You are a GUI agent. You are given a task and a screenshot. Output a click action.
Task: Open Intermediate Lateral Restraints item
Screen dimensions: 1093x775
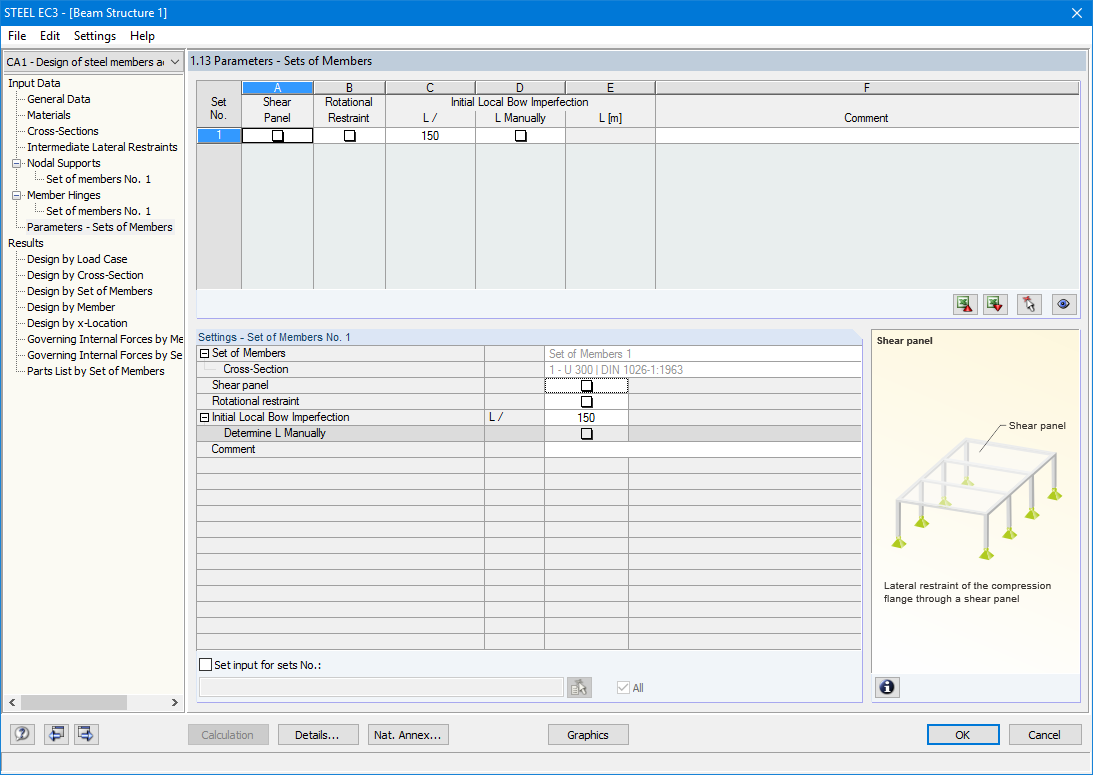(x=102, y=147)
